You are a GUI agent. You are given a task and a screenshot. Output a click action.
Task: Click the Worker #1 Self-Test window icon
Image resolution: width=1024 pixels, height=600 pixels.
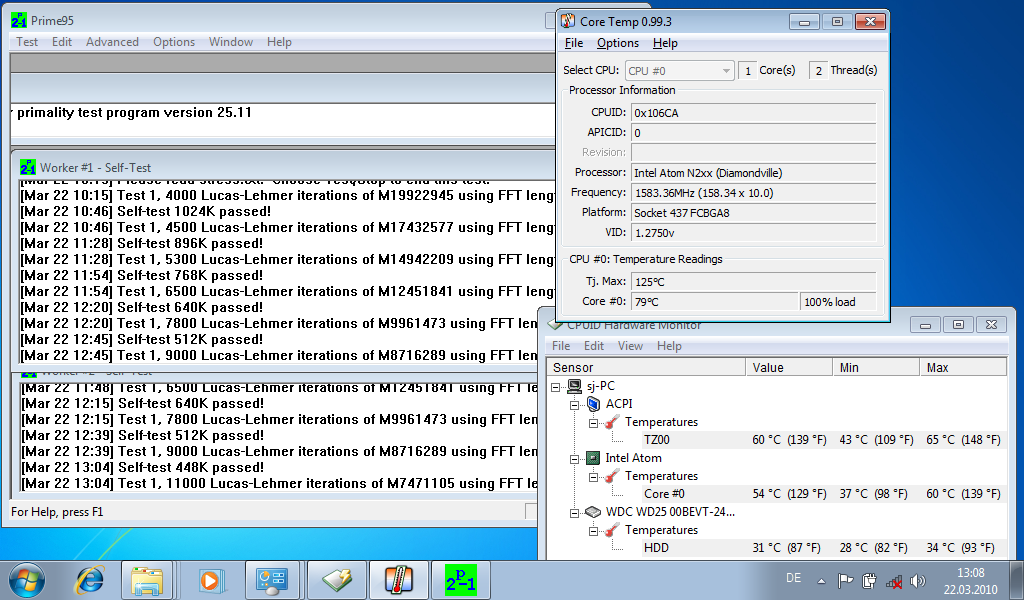click(x=28, y=168)
